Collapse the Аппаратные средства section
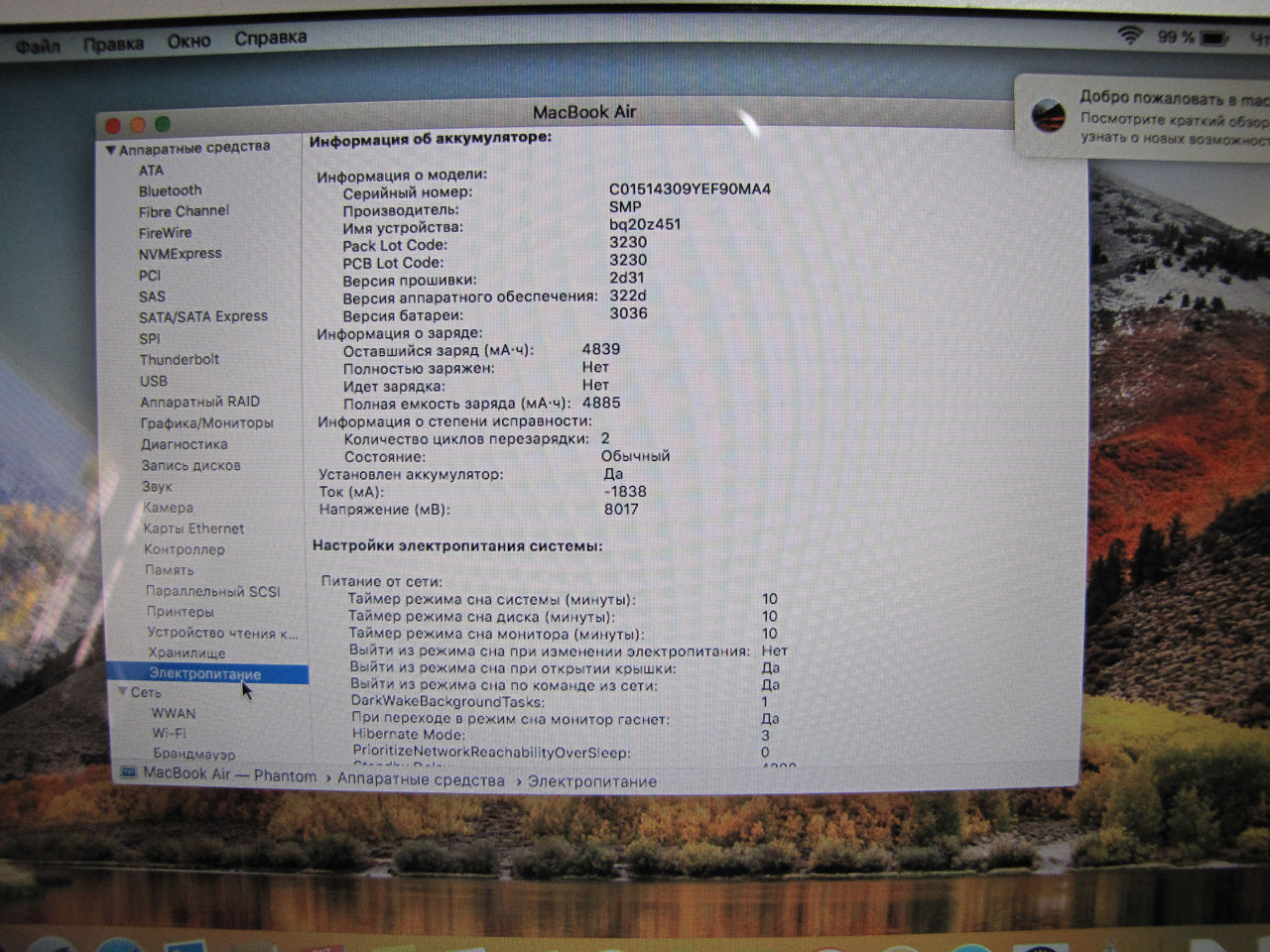This screenshot has width=1270, height=952. coord(110,150)
